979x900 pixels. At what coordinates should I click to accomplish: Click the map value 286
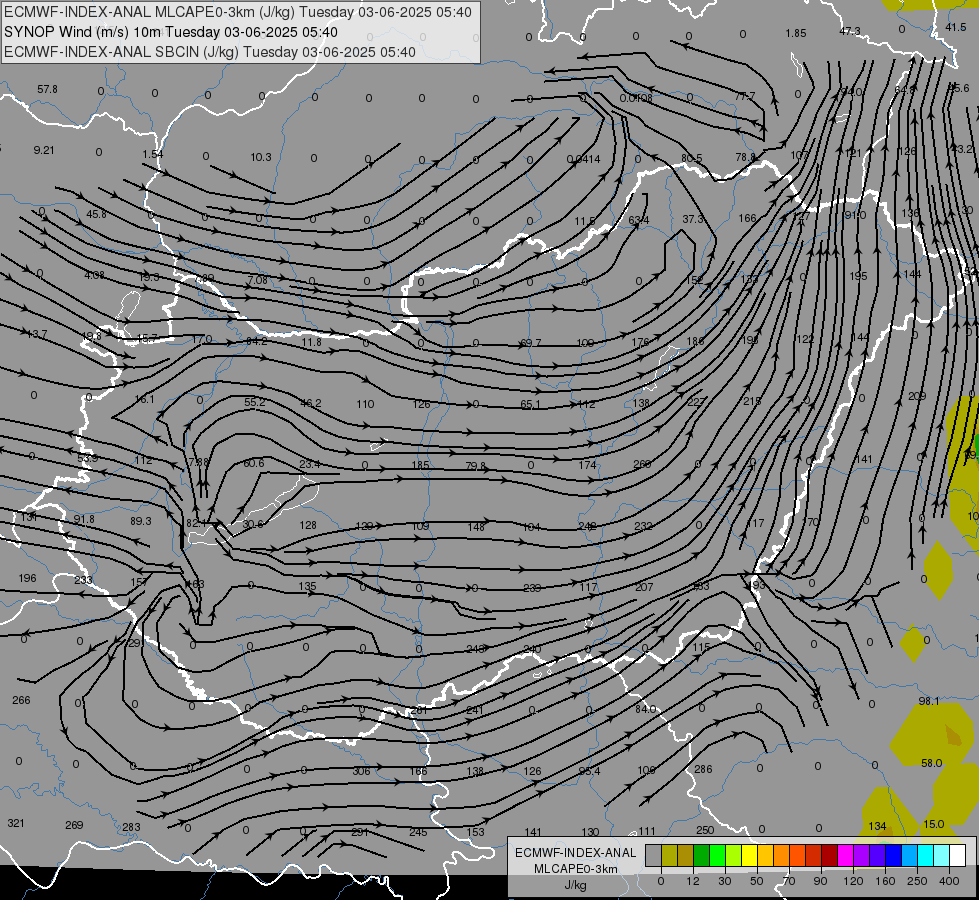coord(703,769)
